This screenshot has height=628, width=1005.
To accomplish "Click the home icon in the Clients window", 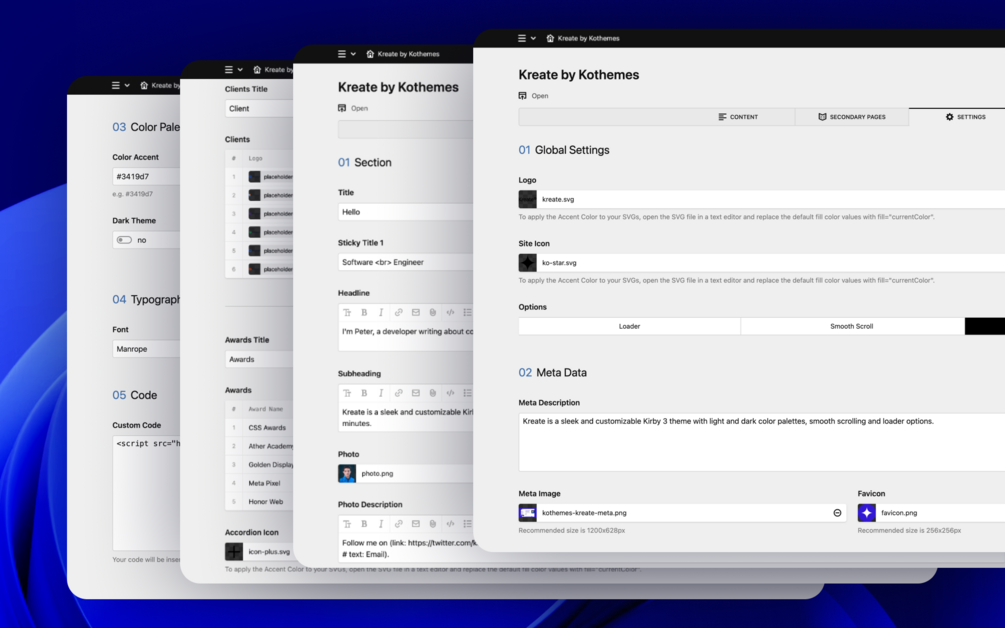I will [257, 69].
